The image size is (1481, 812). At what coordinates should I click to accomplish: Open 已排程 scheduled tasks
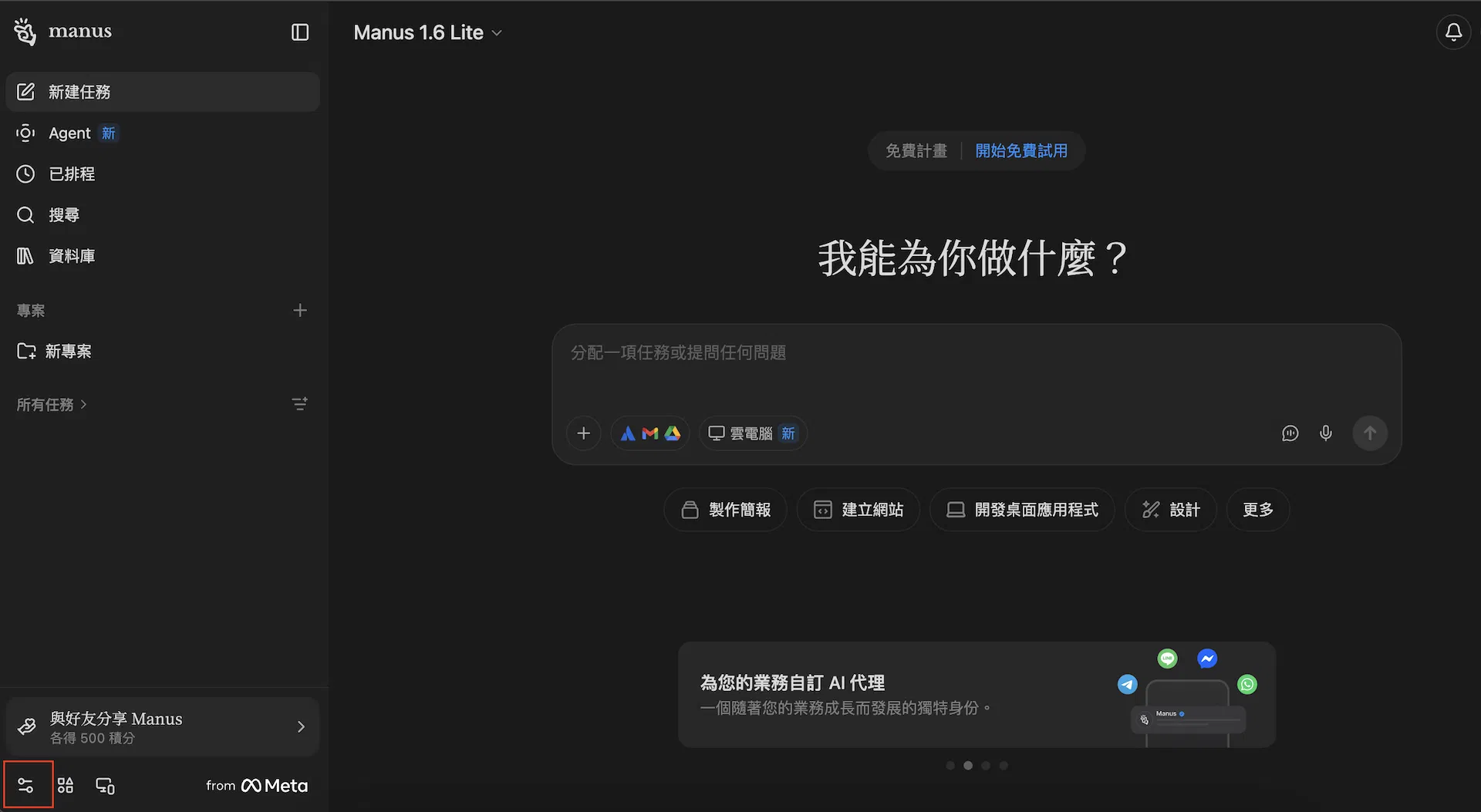click(163, 174)
